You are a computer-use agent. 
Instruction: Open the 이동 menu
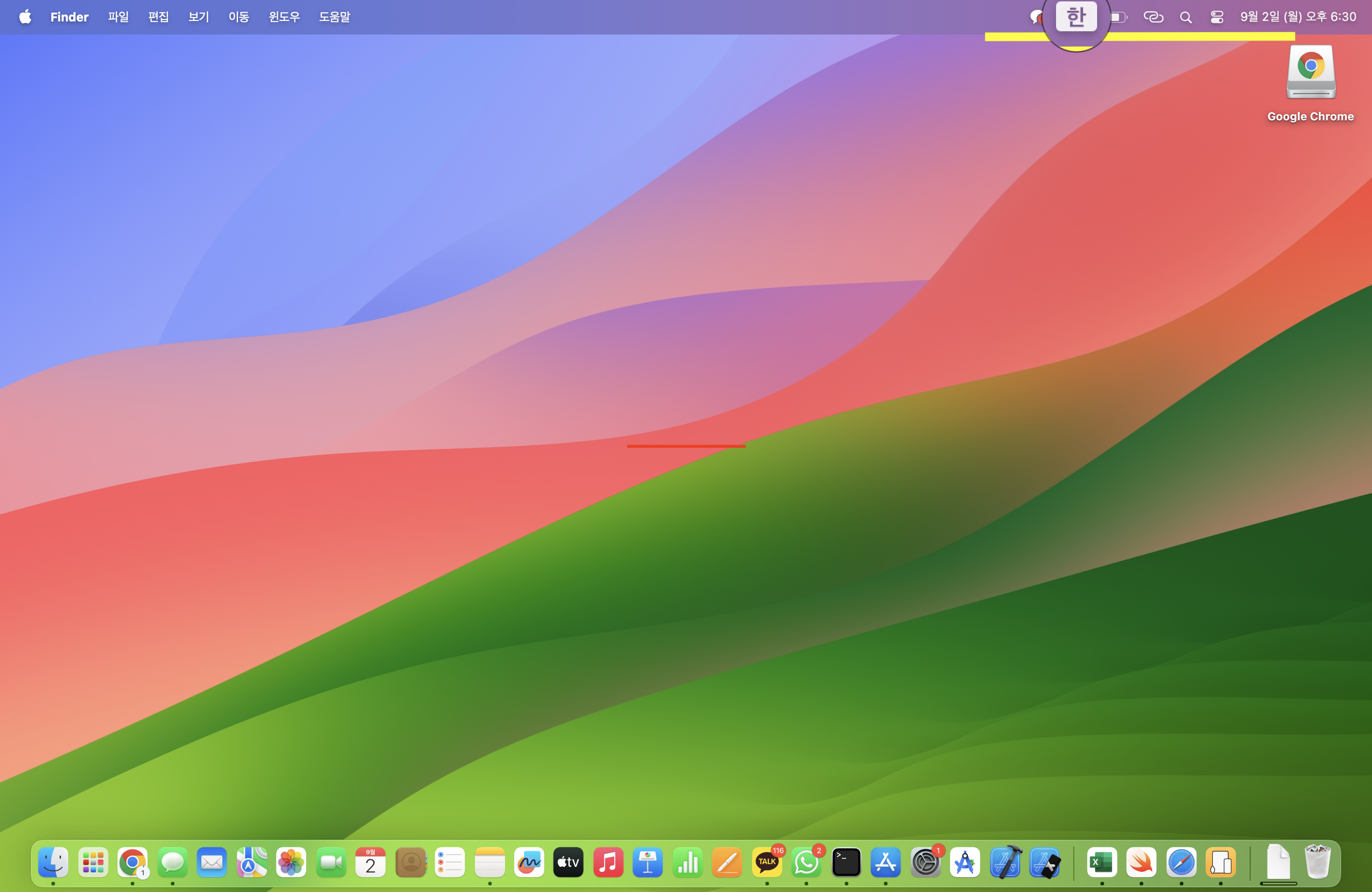pyautogui.click(x=238, y=17)
